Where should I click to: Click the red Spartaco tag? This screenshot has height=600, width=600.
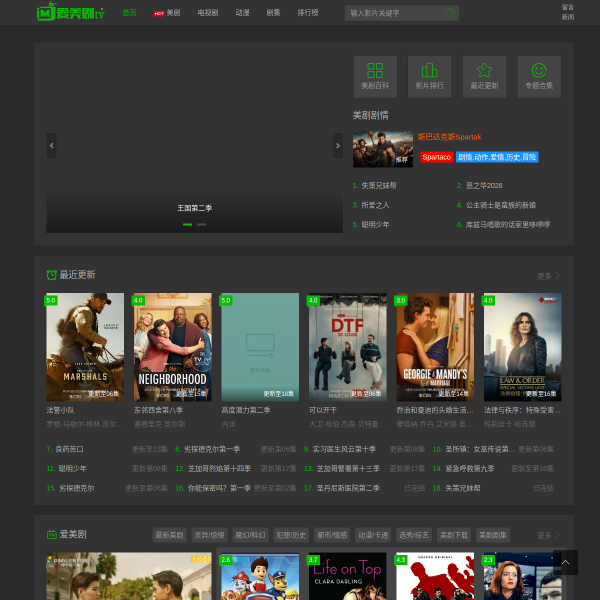tap(437, 157)
